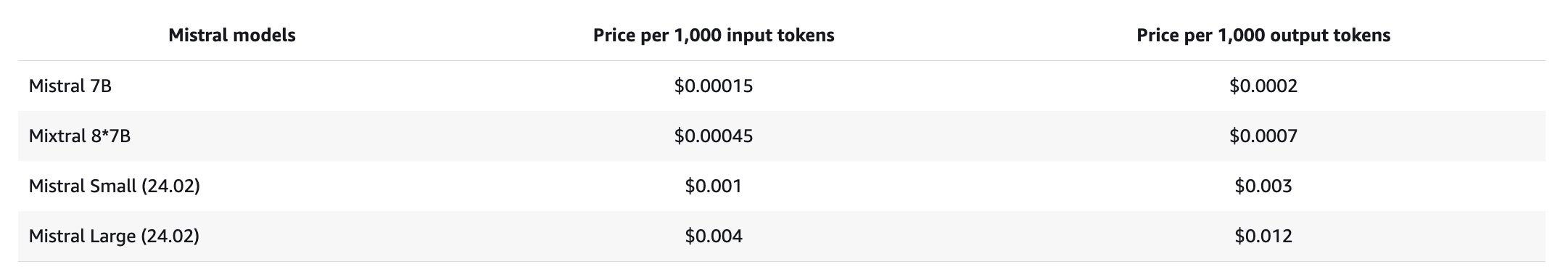This screenshot has width=1568, height=280.
Task: Click the $0.0002 output price
Action: (1263, 86)
